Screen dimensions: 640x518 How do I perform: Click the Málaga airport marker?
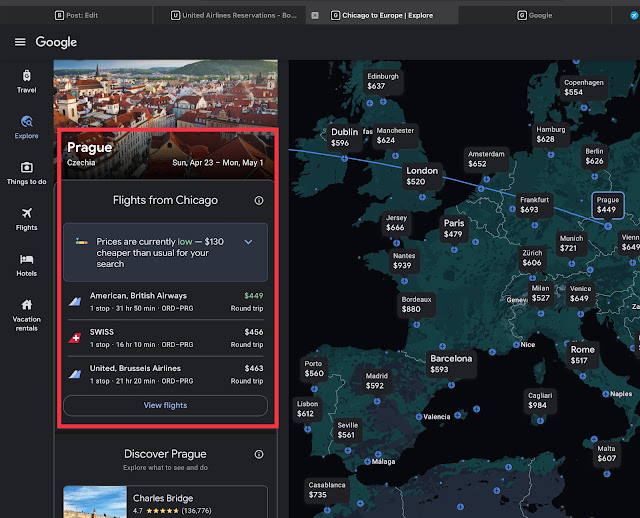[x=367, y=462]
